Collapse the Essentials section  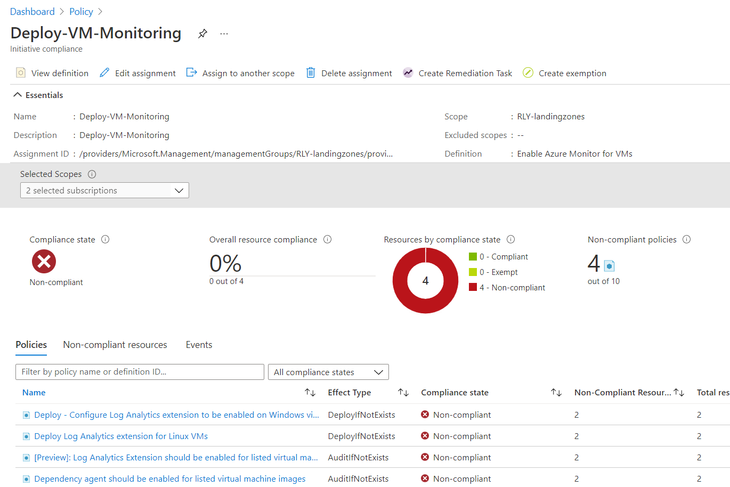coord(18,95)
